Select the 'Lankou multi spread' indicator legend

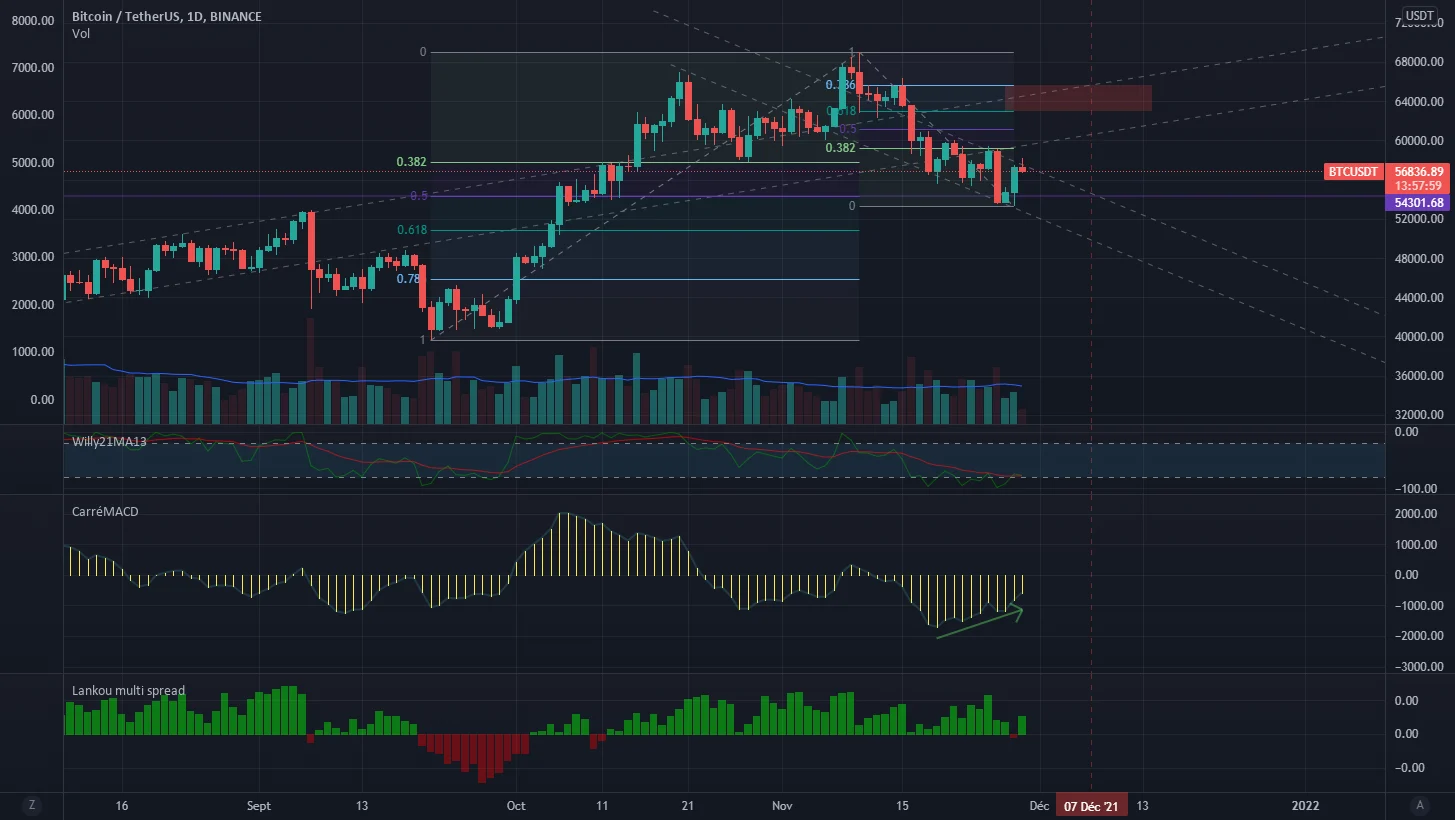click(x=129, y=690)
